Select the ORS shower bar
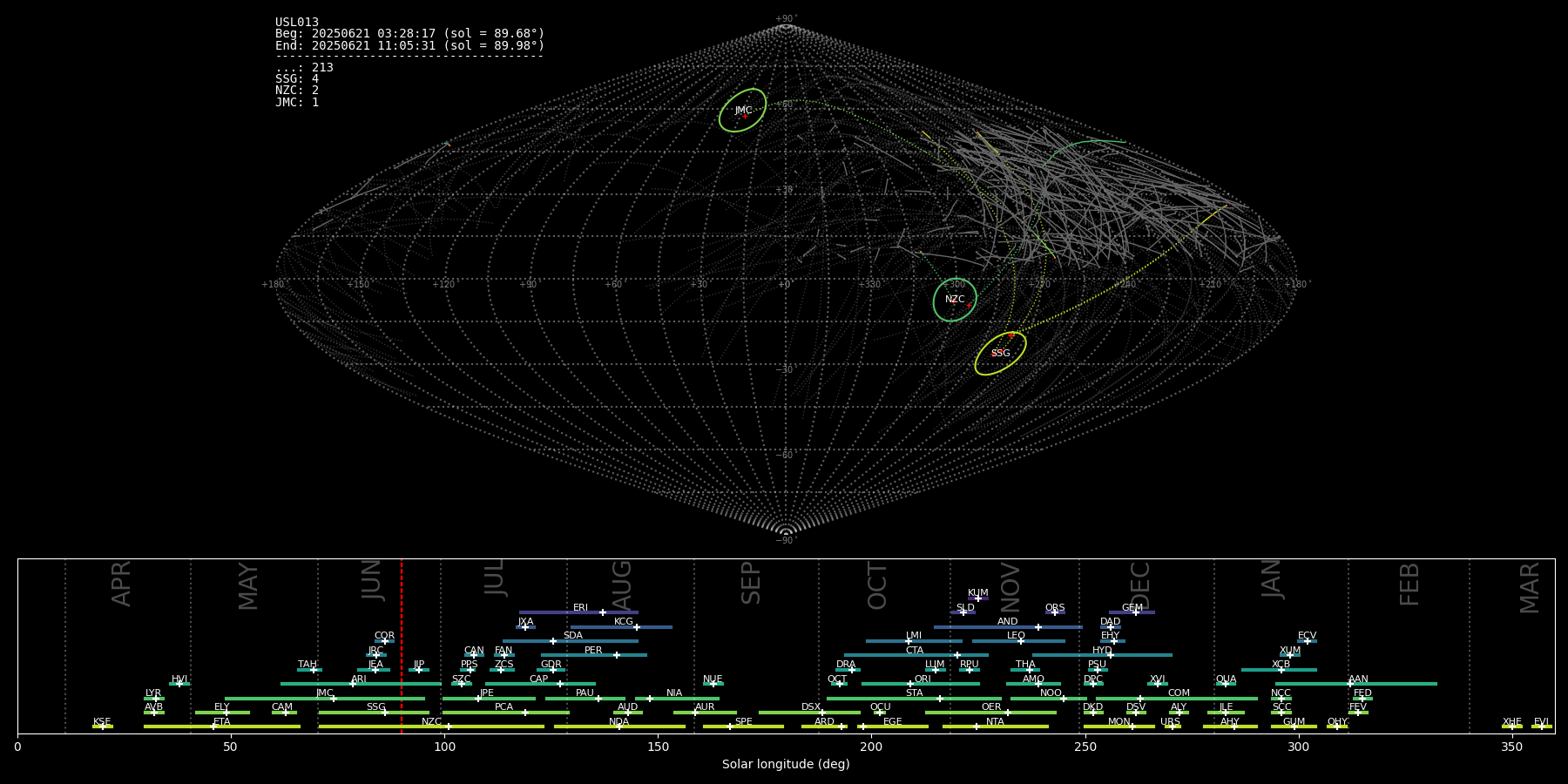Screen dimensions: 1568x784 point(1055,612)
